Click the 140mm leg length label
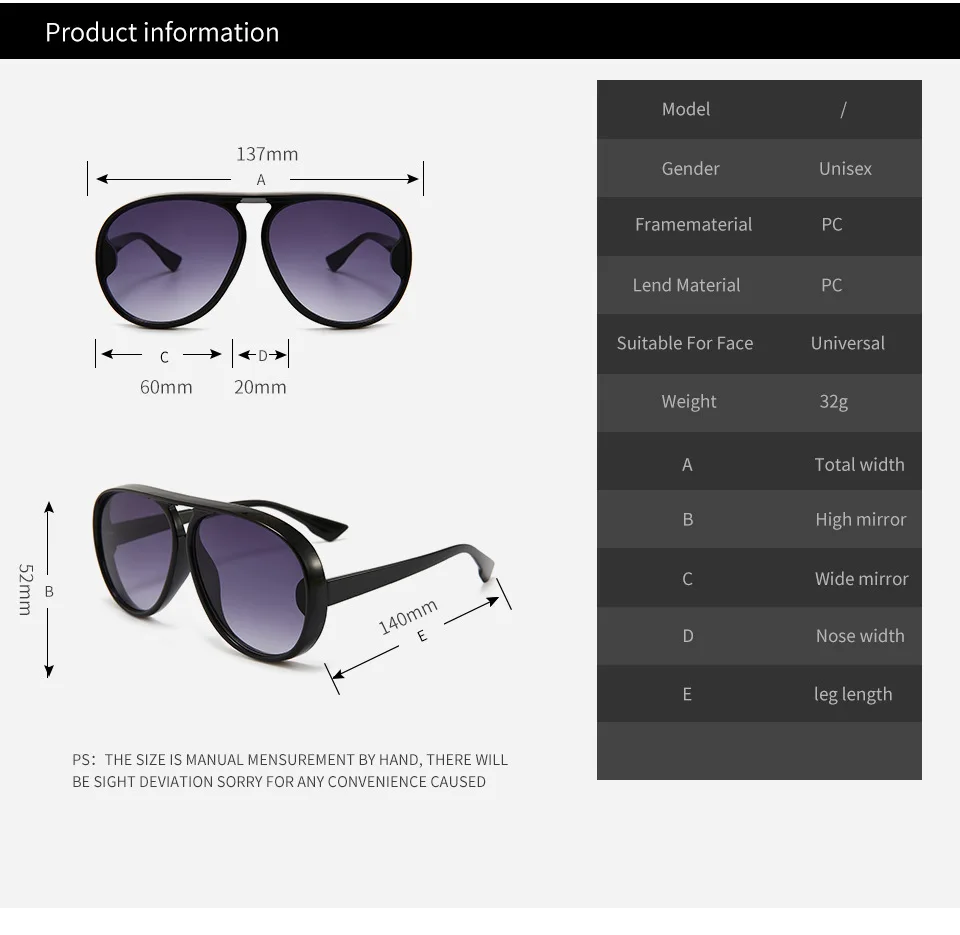The height and width of the screenshot is (935, 960). [408, 617]
